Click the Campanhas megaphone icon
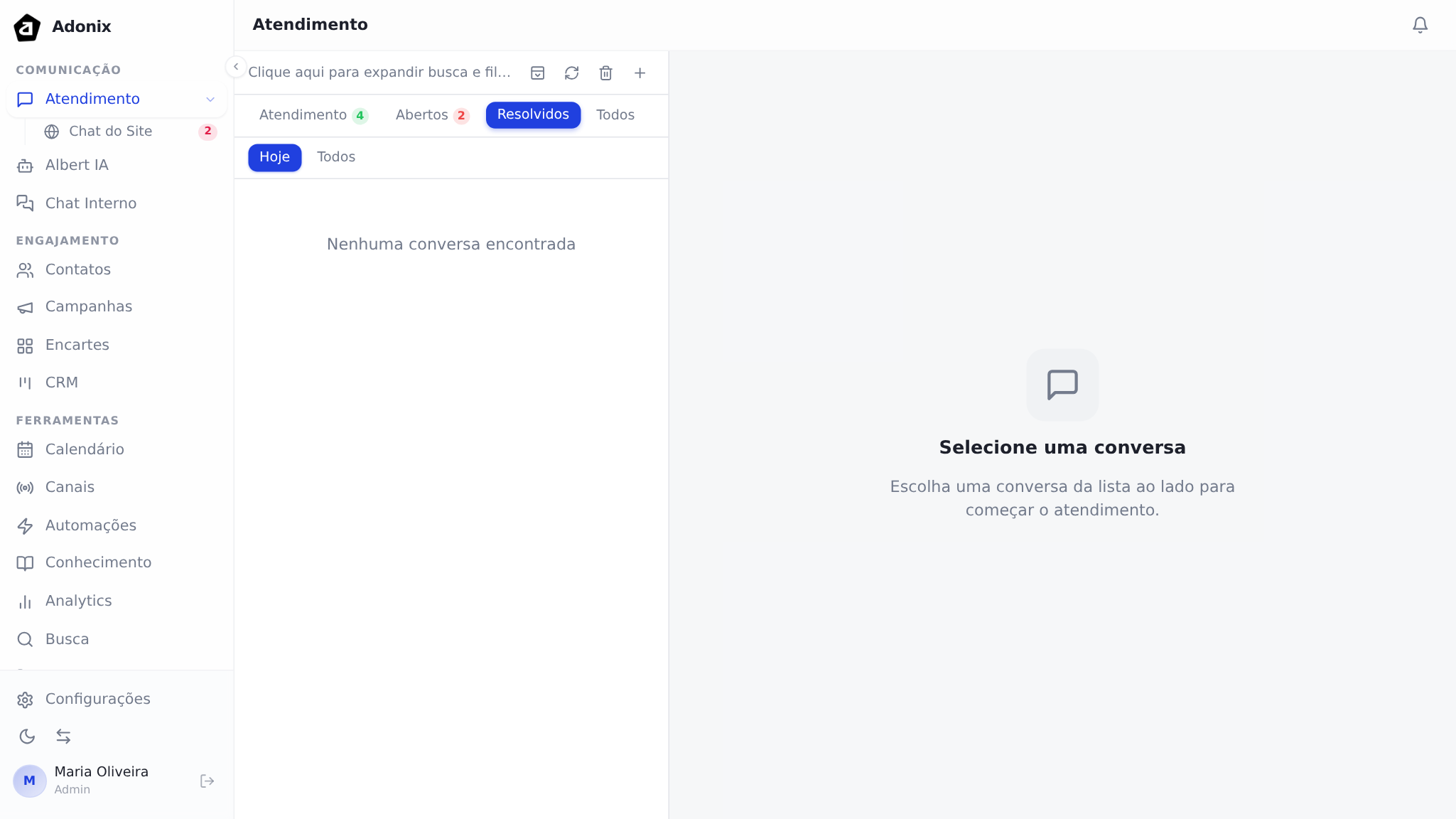Image resolution: width=1456 pixels, height=819 pixels. [x=25, y=308]
